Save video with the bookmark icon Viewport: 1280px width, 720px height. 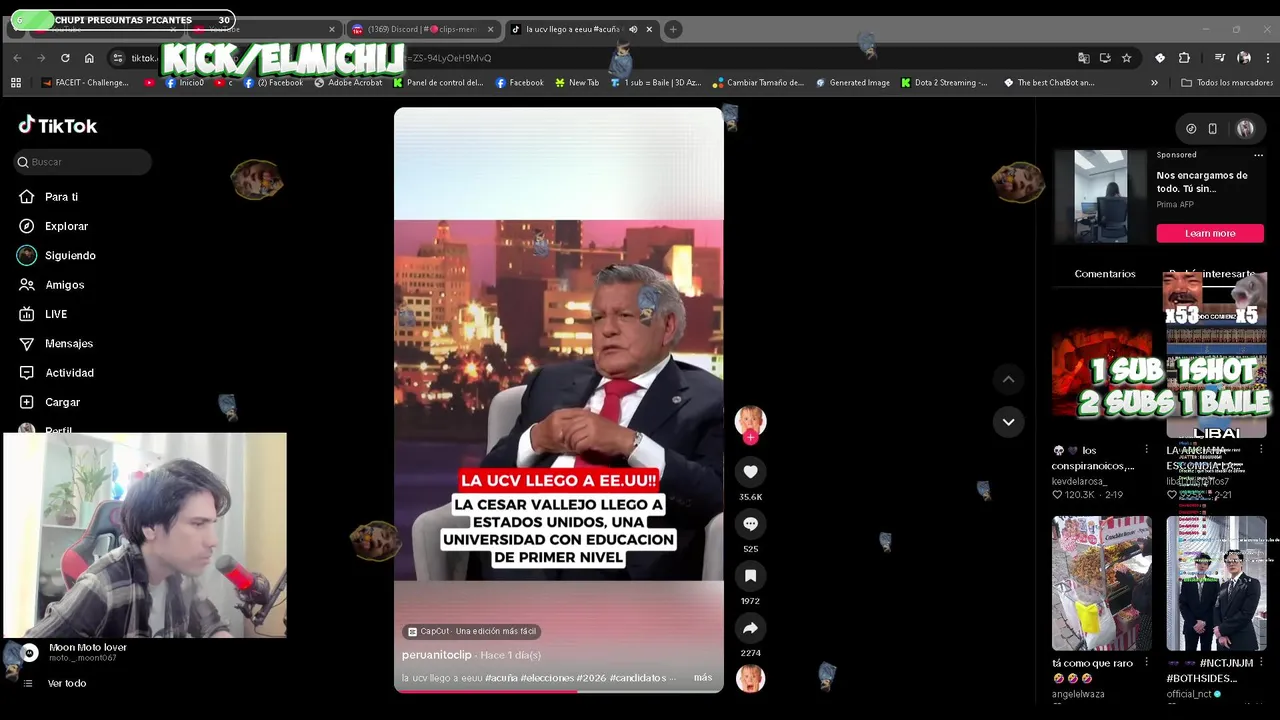coord(750,576)
